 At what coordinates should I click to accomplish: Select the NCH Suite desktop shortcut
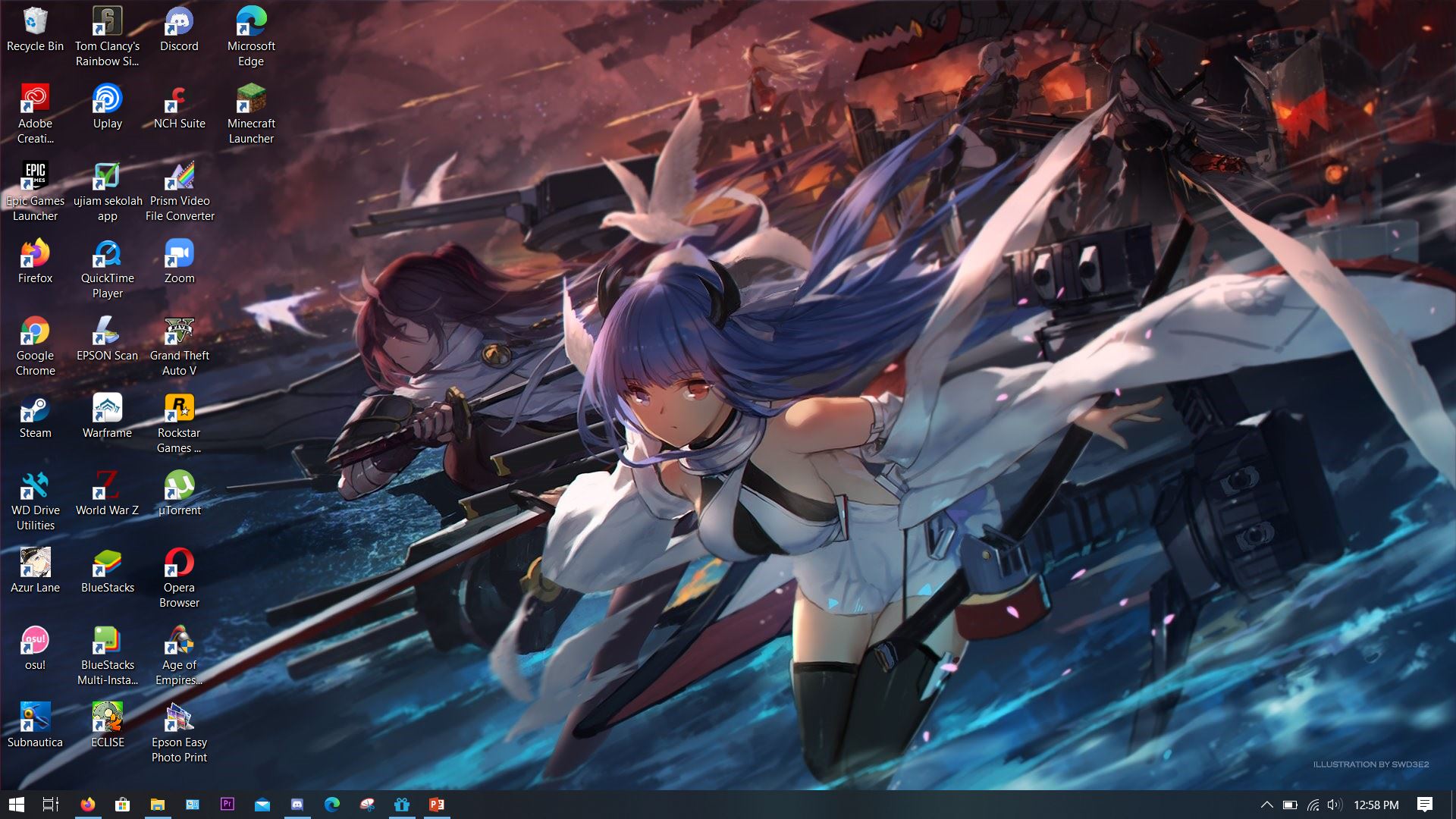click(x=179, y=107)
